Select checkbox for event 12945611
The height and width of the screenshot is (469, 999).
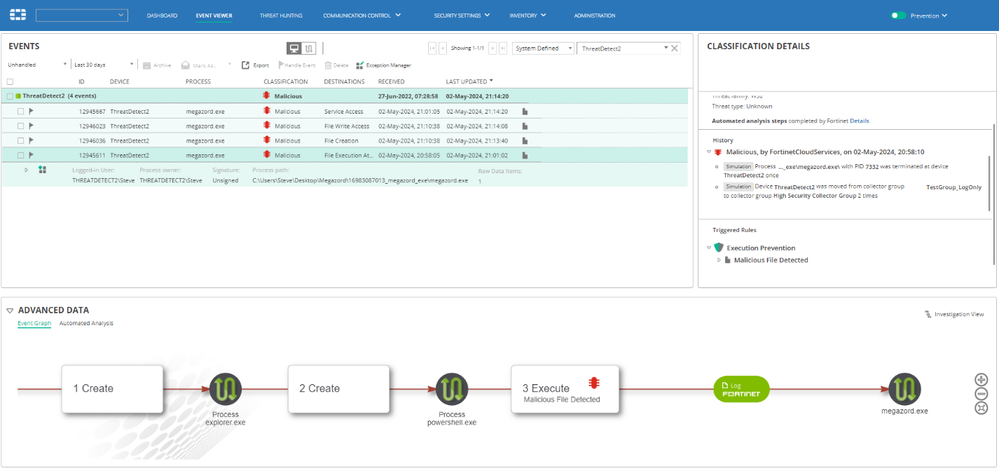pos(21,155)
